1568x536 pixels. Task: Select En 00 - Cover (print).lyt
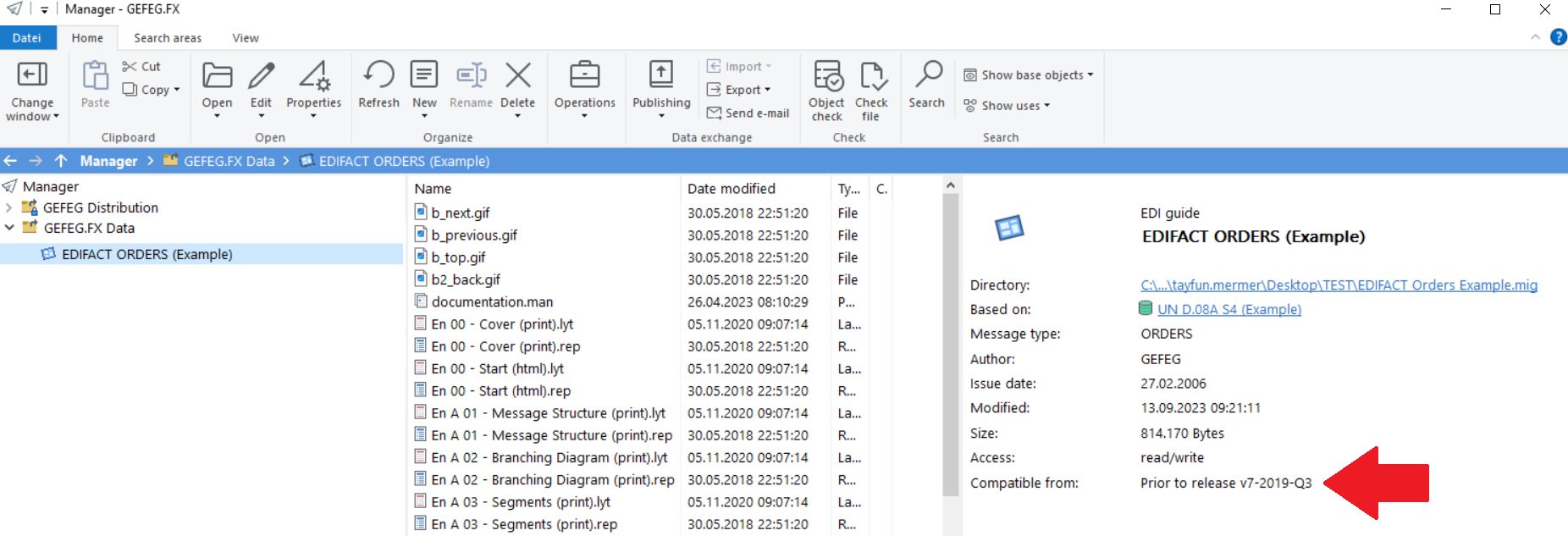pyautogui.click(x=502, y=323)
